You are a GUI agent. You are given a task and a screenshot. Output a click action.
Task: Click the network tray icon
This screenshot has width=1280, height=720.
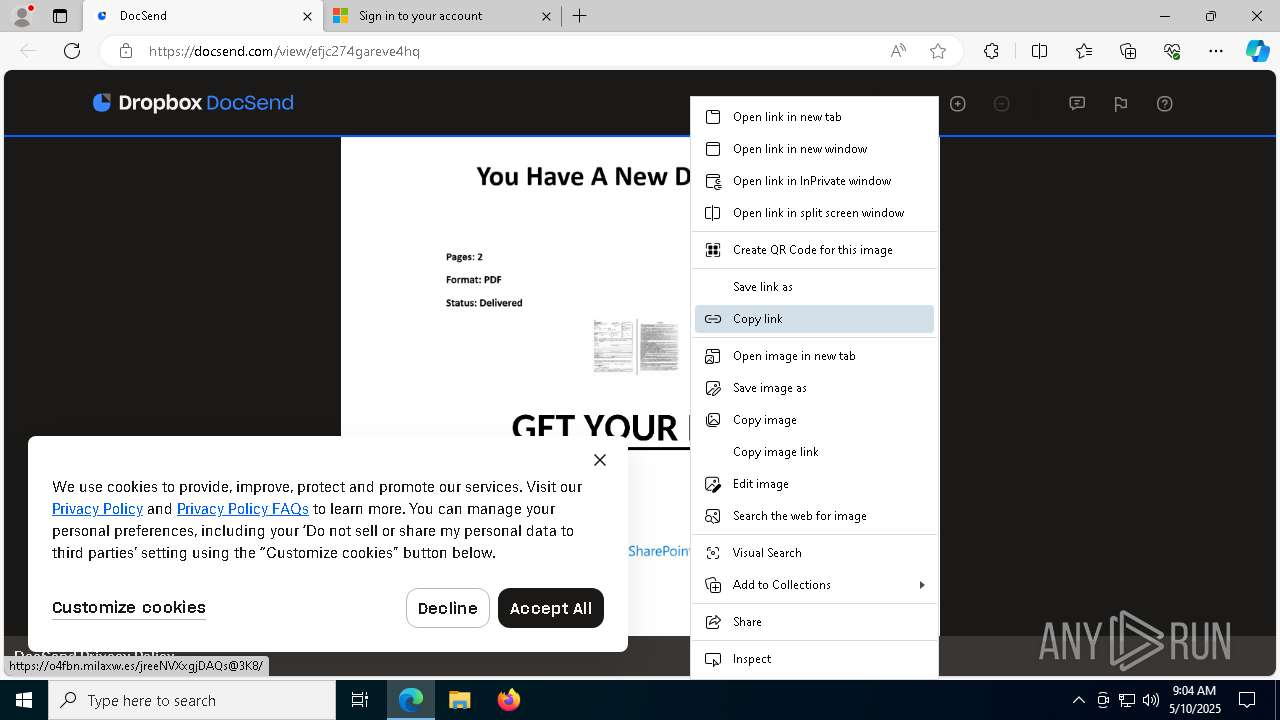(x=1127, y=700)
